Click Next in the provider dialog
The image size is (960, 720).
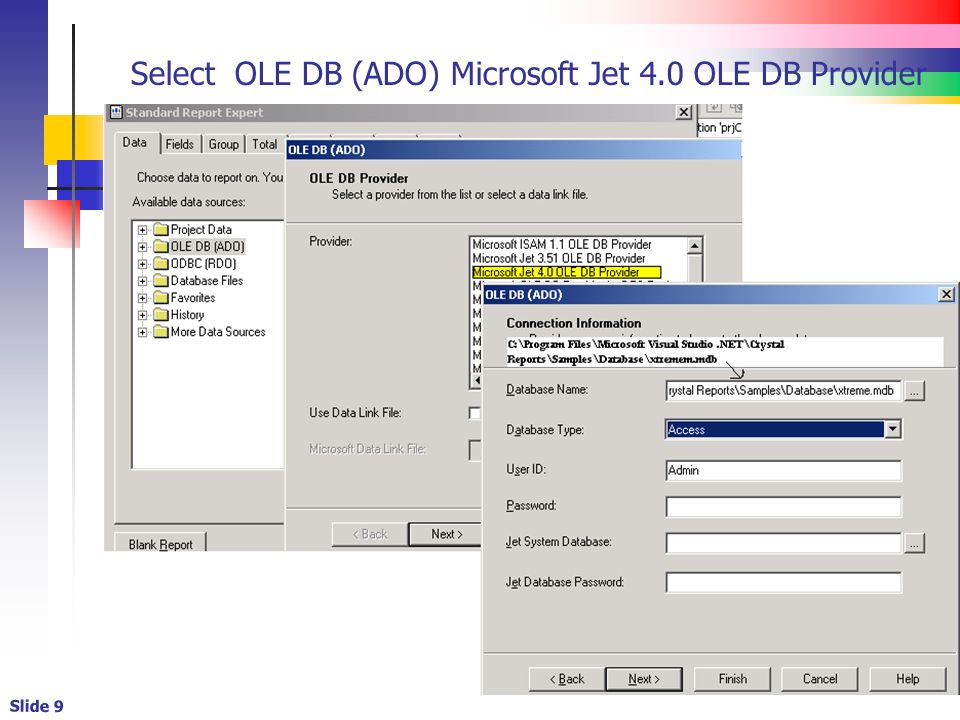point(446,534)
